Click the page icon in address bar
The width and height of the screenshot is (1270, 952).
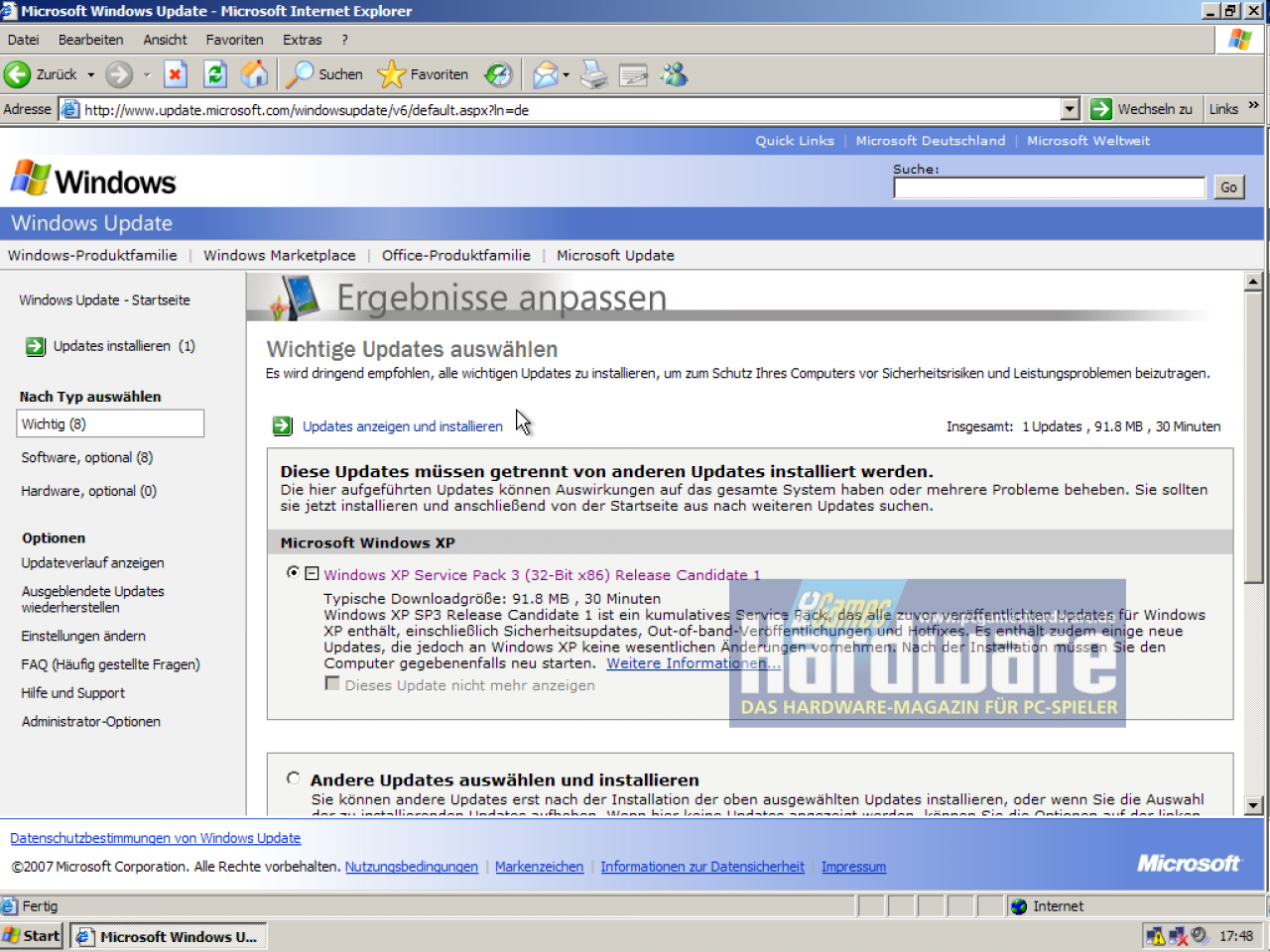coord(70,109)
